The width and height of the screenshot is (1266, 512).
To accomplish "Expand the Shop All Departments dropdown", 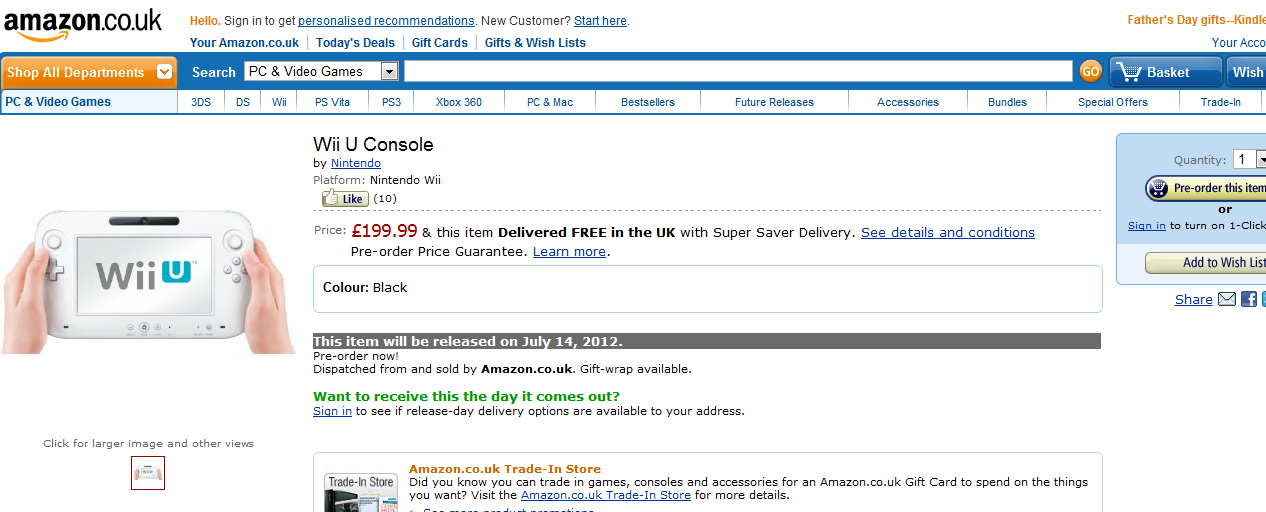I will (x=89, y=72).
